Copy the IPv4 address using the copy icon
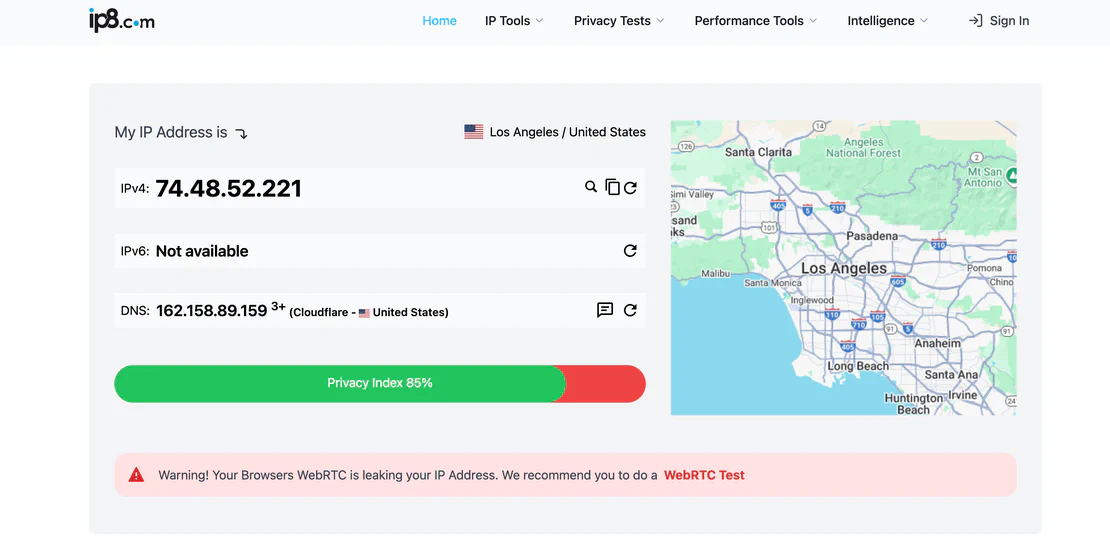This screenshot has width=1110, height=539. click(x=612, y=187)
